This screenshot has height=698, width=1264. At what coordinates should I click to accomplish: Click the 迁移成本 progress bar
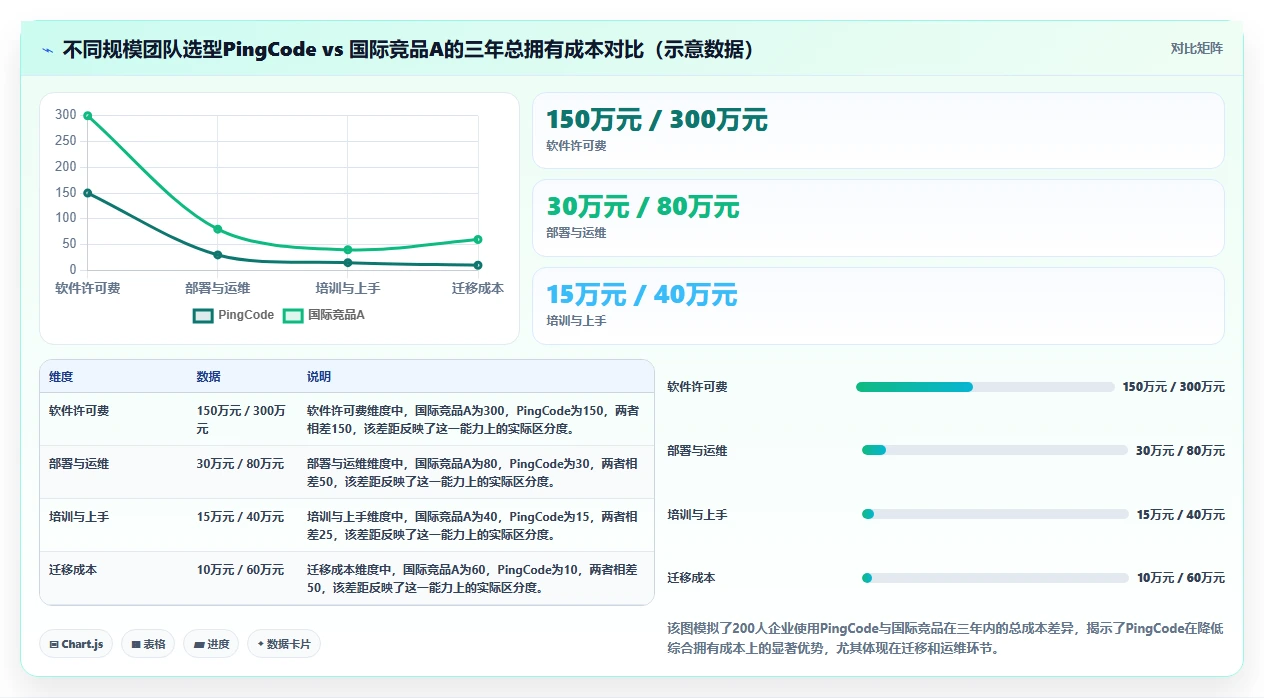pos(995,578)
